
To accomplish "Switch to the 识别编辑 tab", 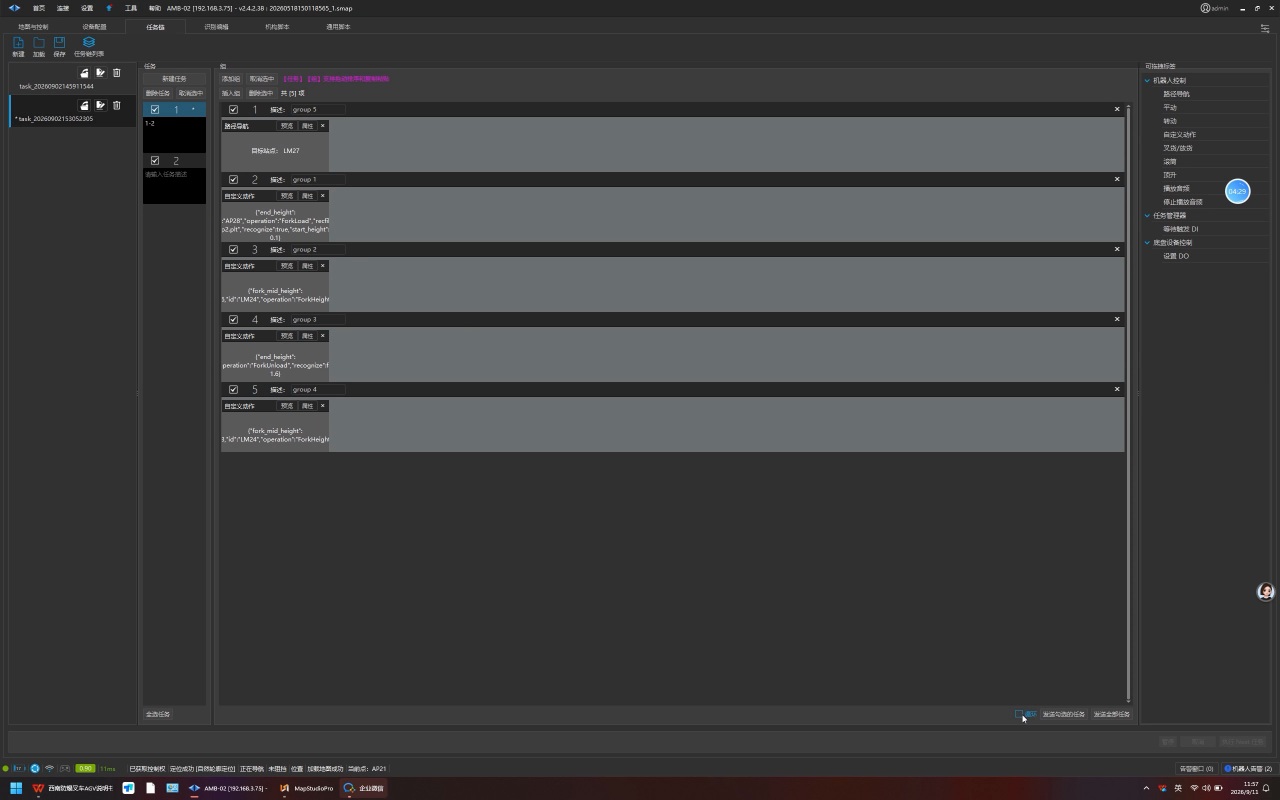I will pos(216,27).
